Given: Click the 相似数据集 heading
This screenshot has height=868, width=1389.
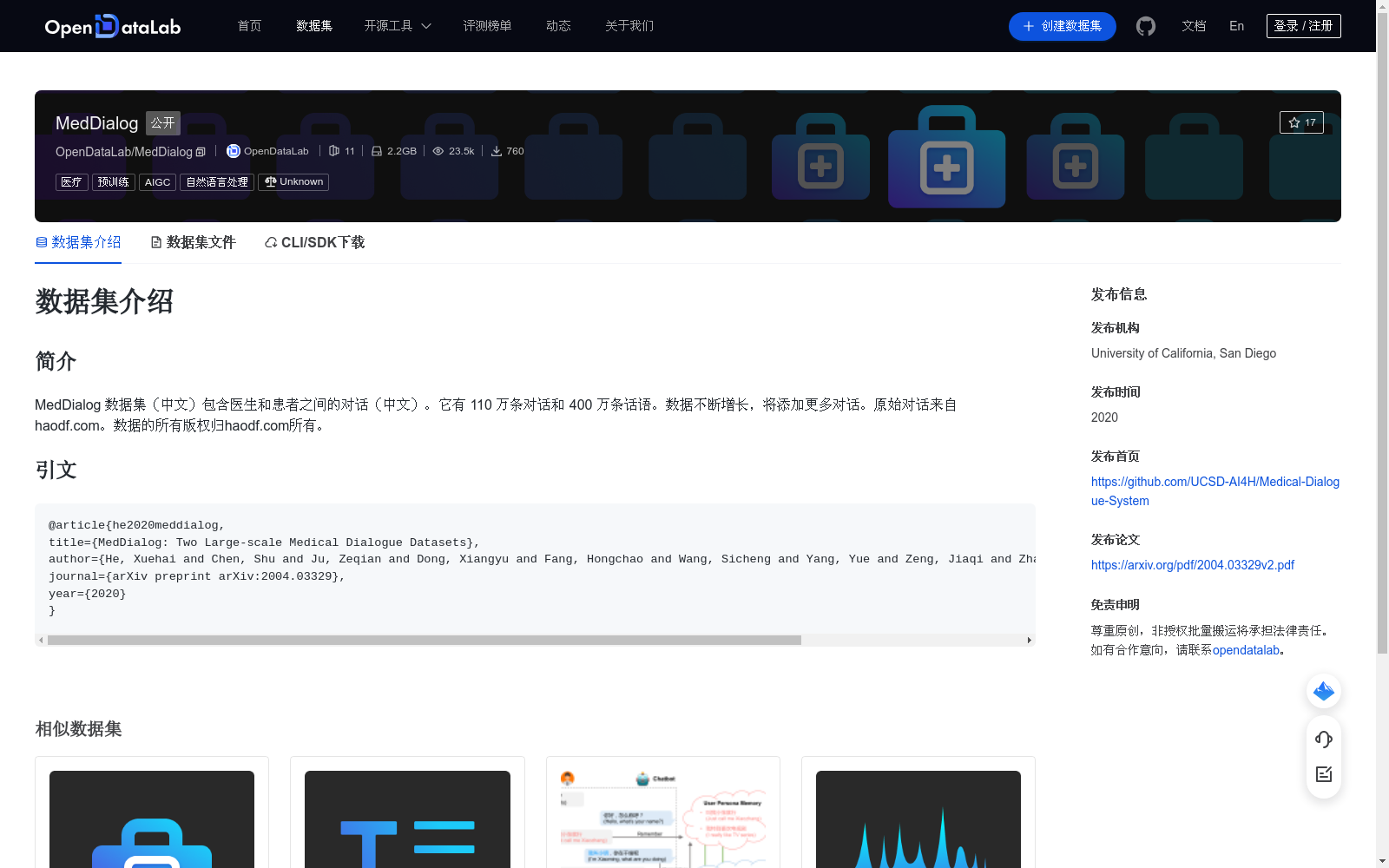Looking at the screenshot, I should (78, 729).
